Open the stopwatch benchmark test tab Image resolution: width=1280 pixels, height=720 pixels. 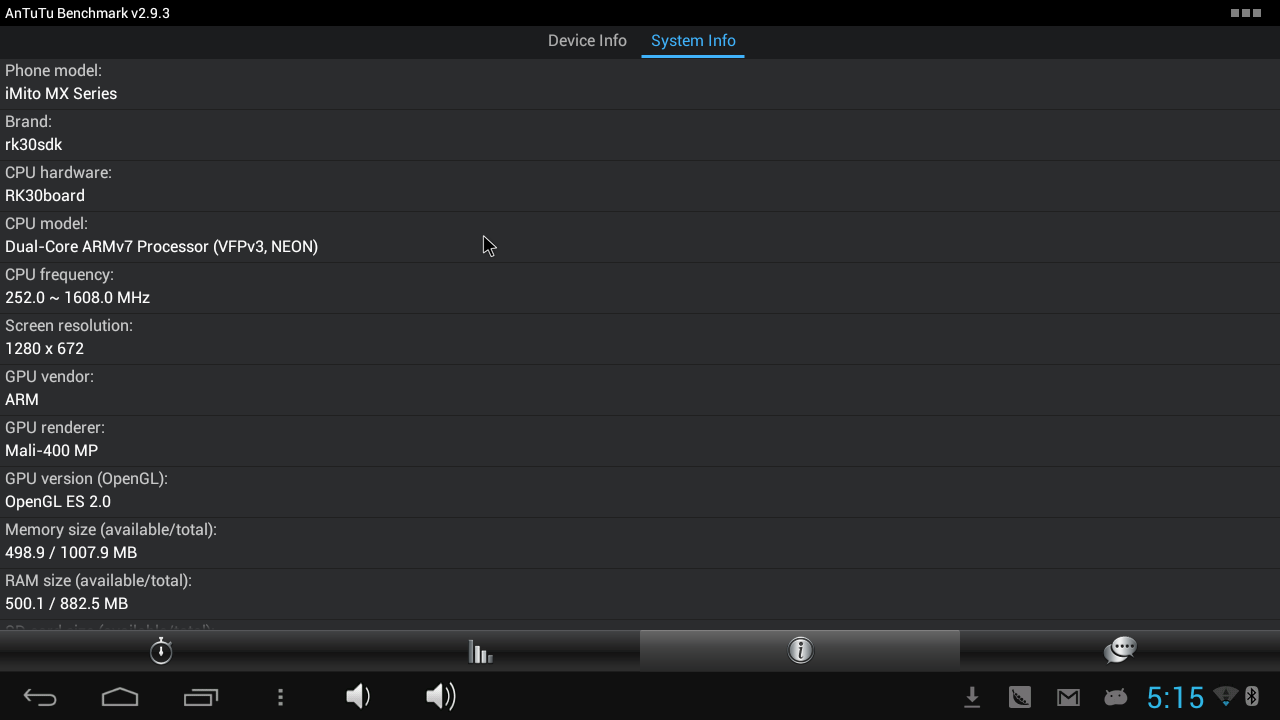coord(160,651)
